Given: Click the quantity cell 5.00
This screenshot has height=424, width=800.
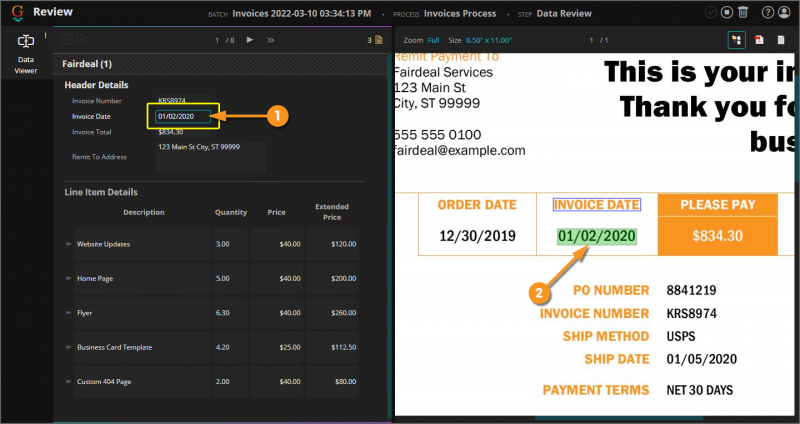Looking at the screenshot, I should tap(231, 279).
